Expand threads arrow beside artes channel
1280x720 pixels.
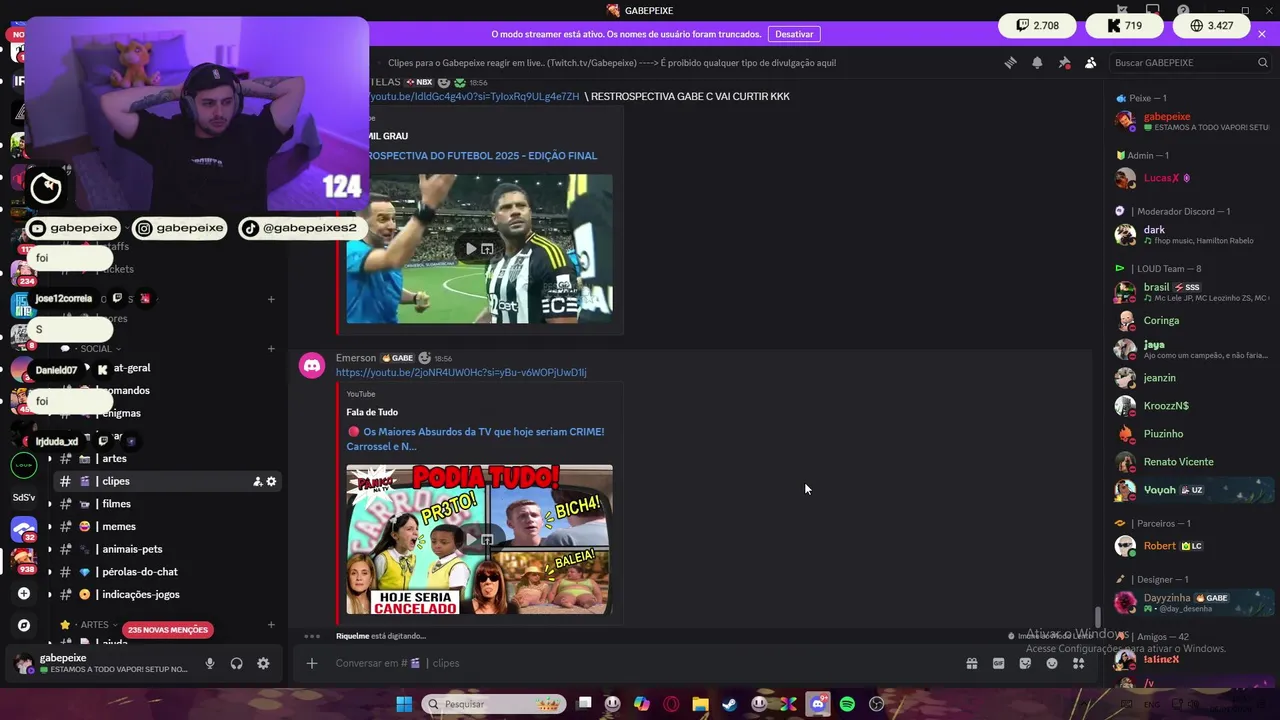50,459
